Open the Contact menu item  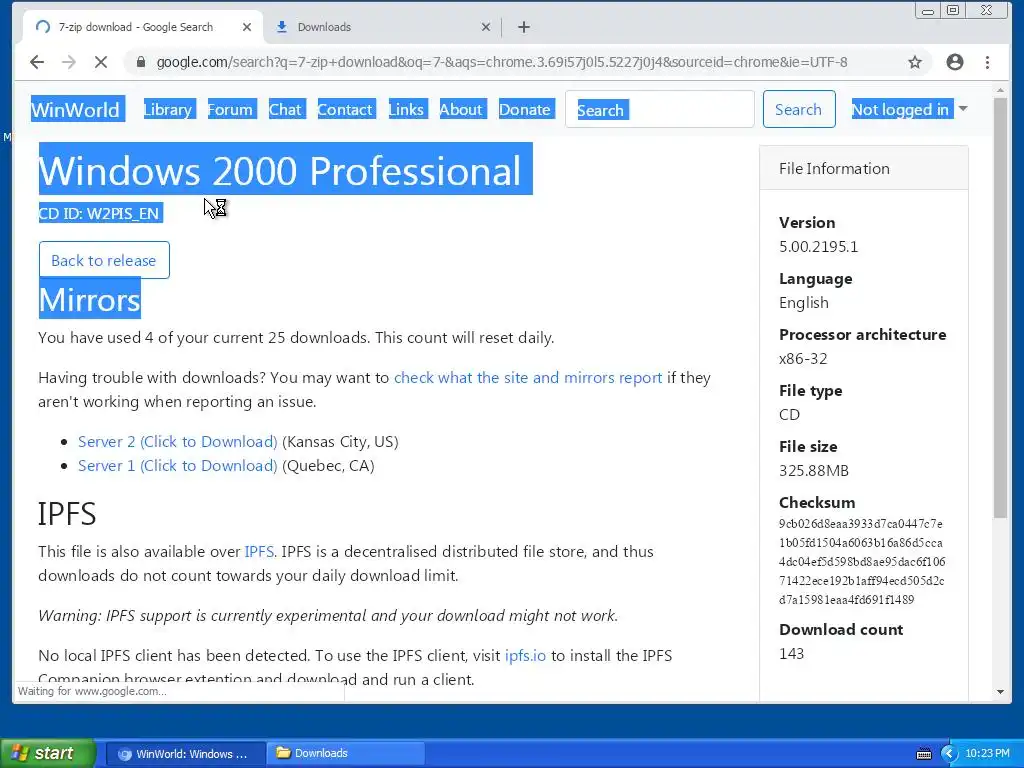click(345, 109)
